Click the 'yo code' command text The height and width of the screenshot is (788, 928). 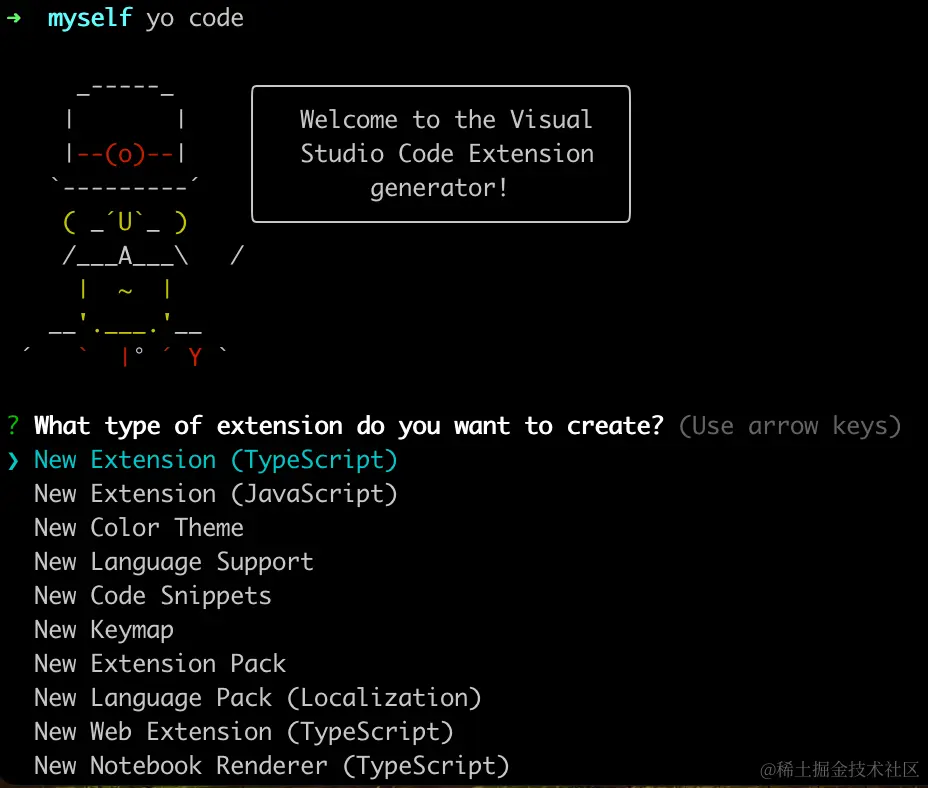coord(195,18)
